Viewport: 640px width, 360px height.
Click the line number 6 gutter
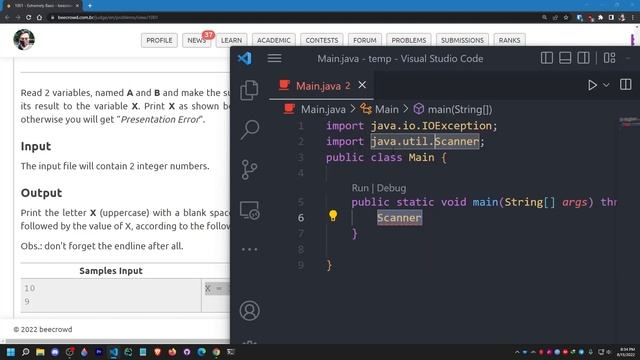301,218
